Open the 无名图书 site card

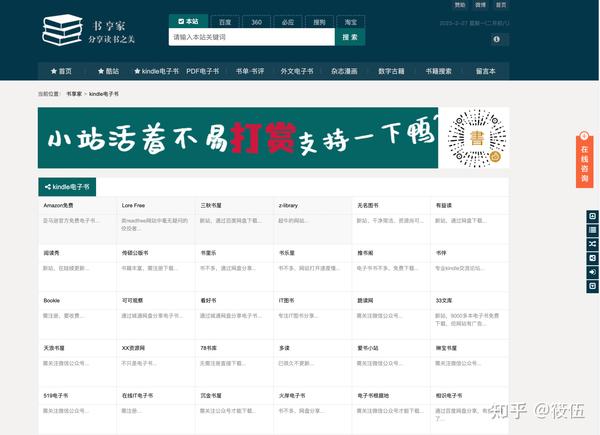pos(391,220)
